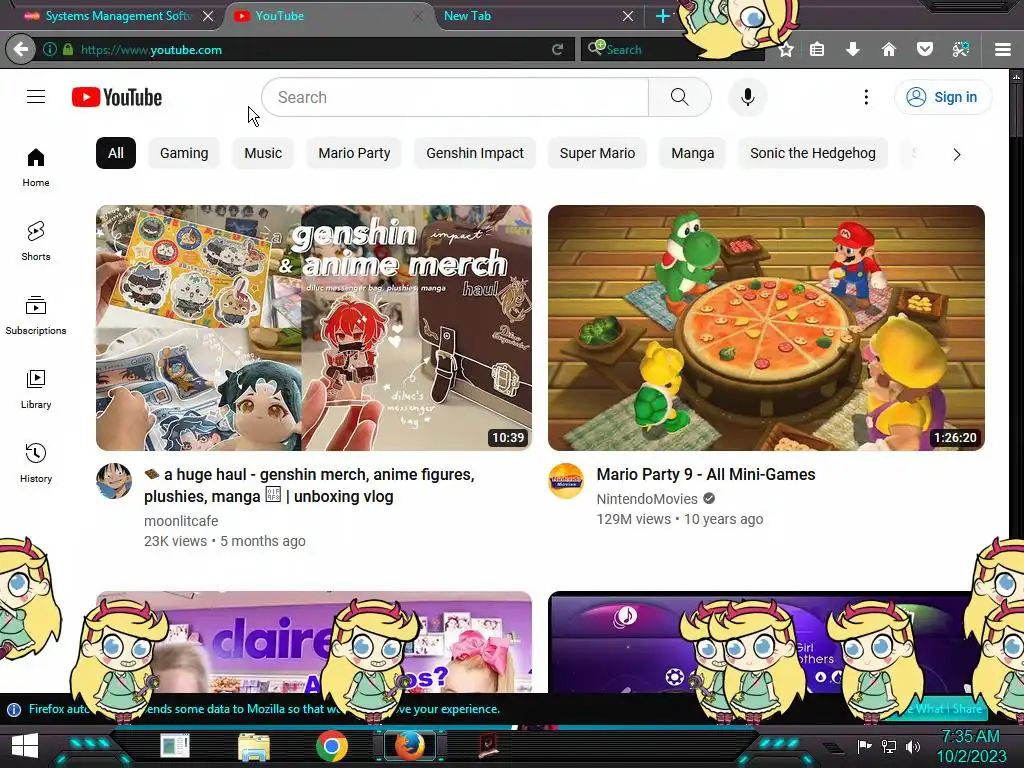
Task: Open the volume speaker tray icon
Action: [x=912, y=746]
